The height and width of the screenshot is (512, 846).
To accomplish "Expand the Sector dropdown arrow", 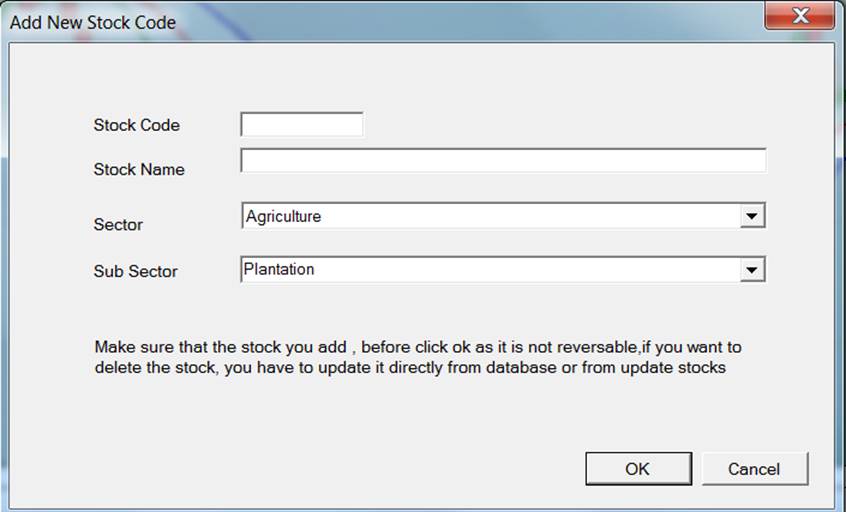I will pyautogui.click(x=753, y=216).
